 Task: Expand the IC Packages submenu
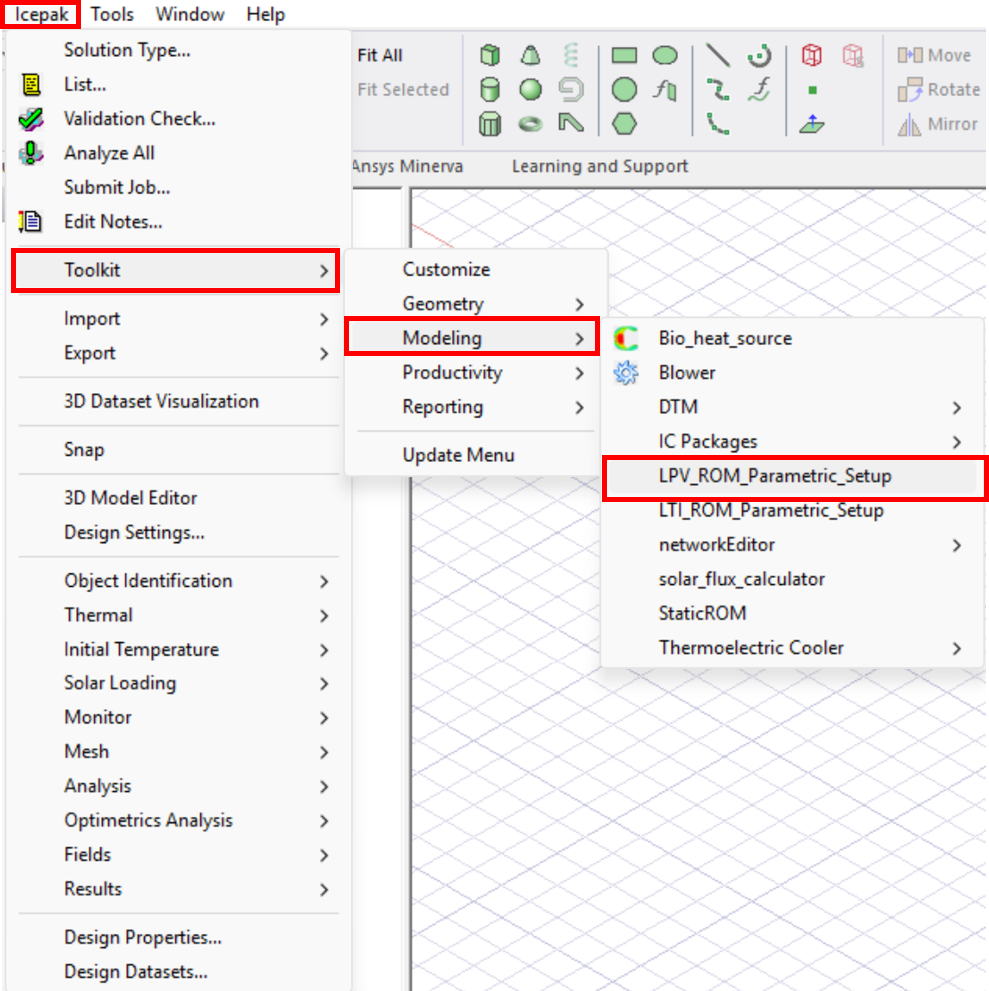click(792, 441)
